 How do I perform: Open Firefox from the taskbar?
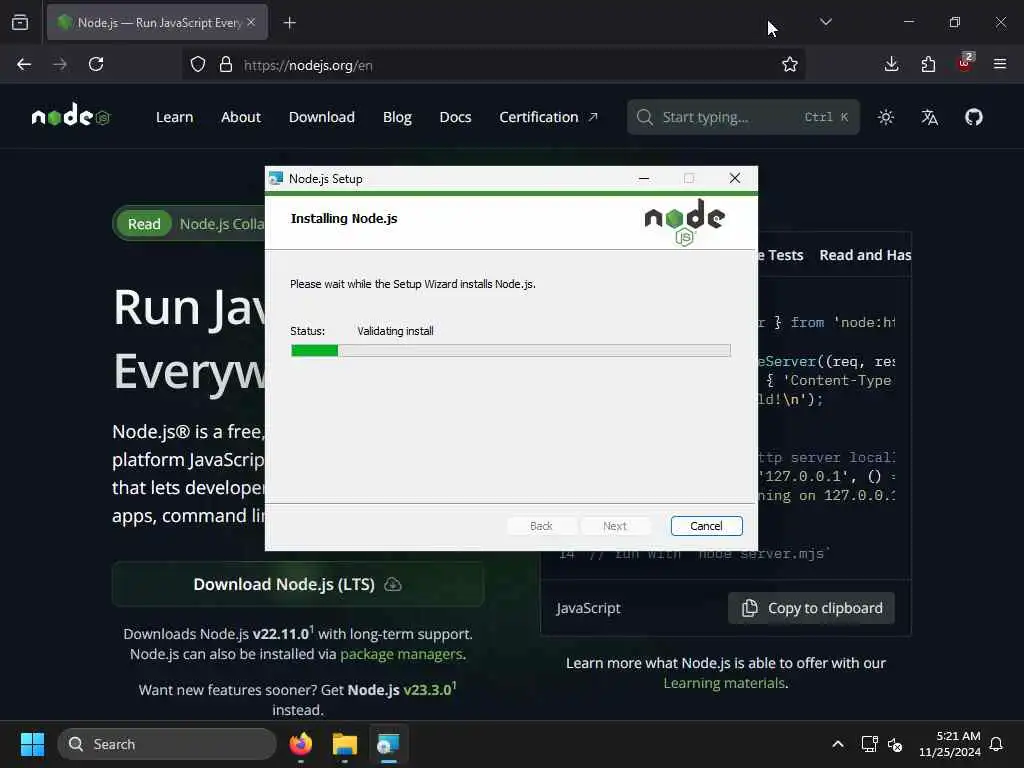click(301, 744)
